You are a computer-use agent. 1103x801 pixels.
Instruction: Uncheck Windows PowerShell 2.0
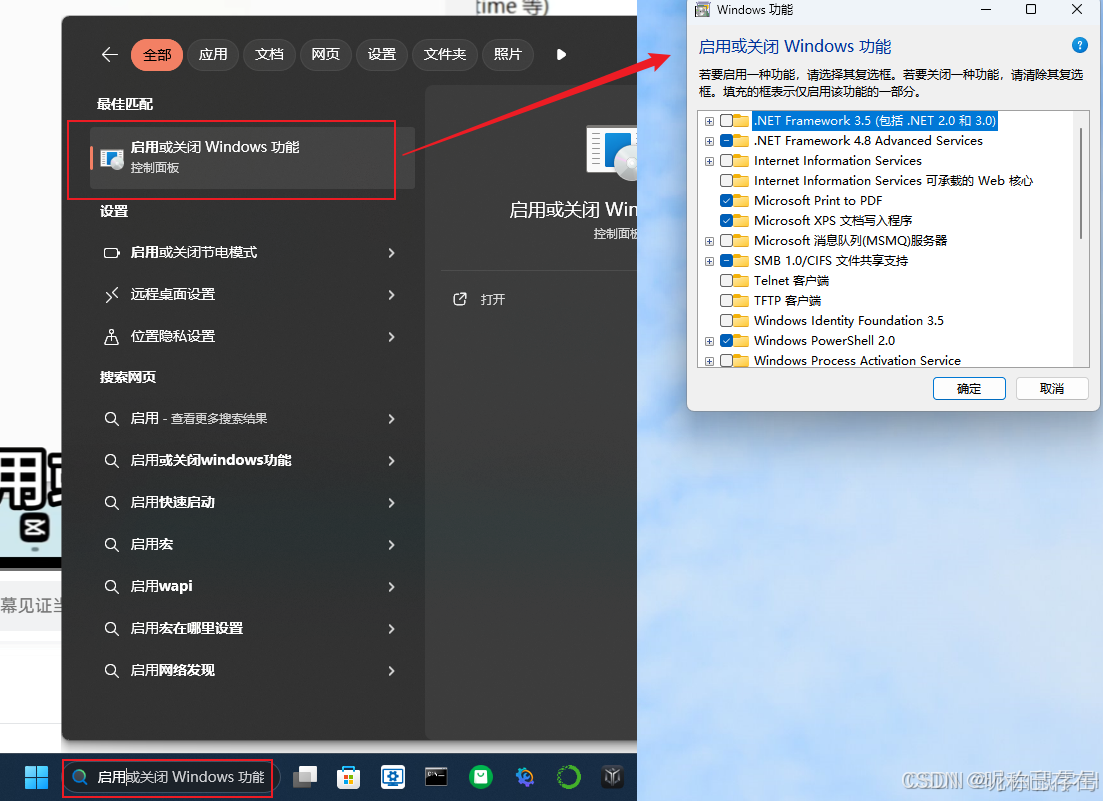click(726, 340)
